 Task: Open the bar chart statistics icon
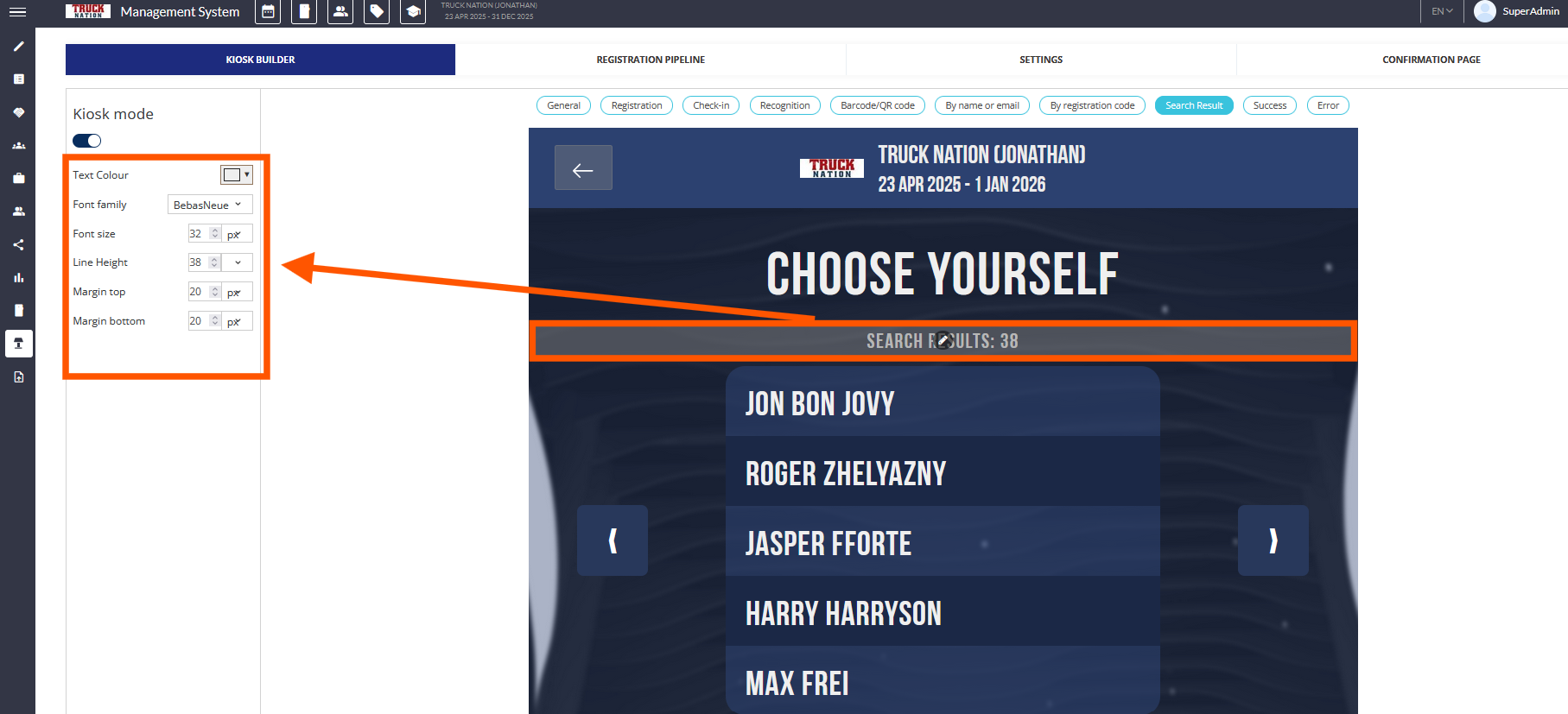point(18,278)
